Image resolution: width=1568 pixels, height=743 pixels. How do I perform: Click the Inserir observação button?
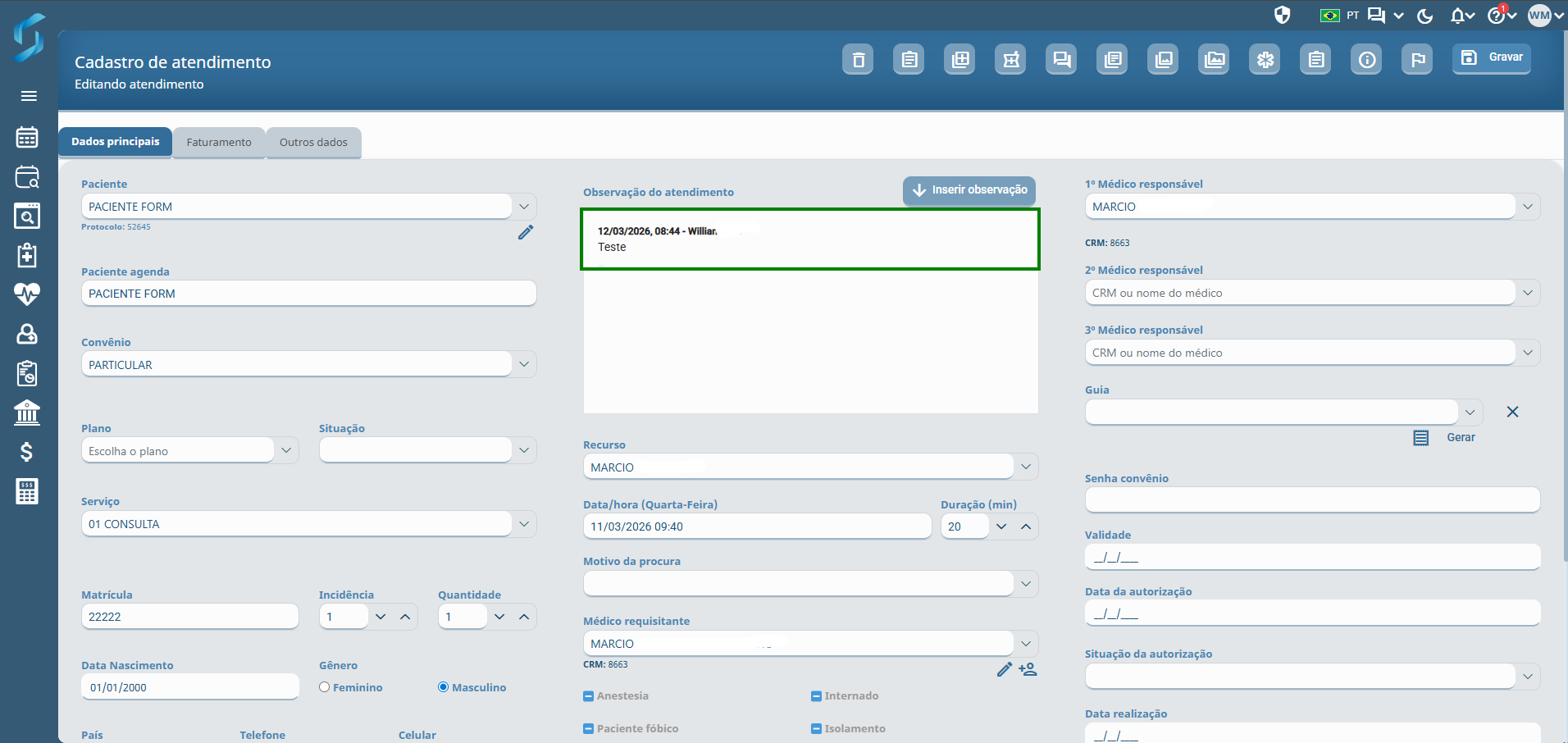[969, 190]
